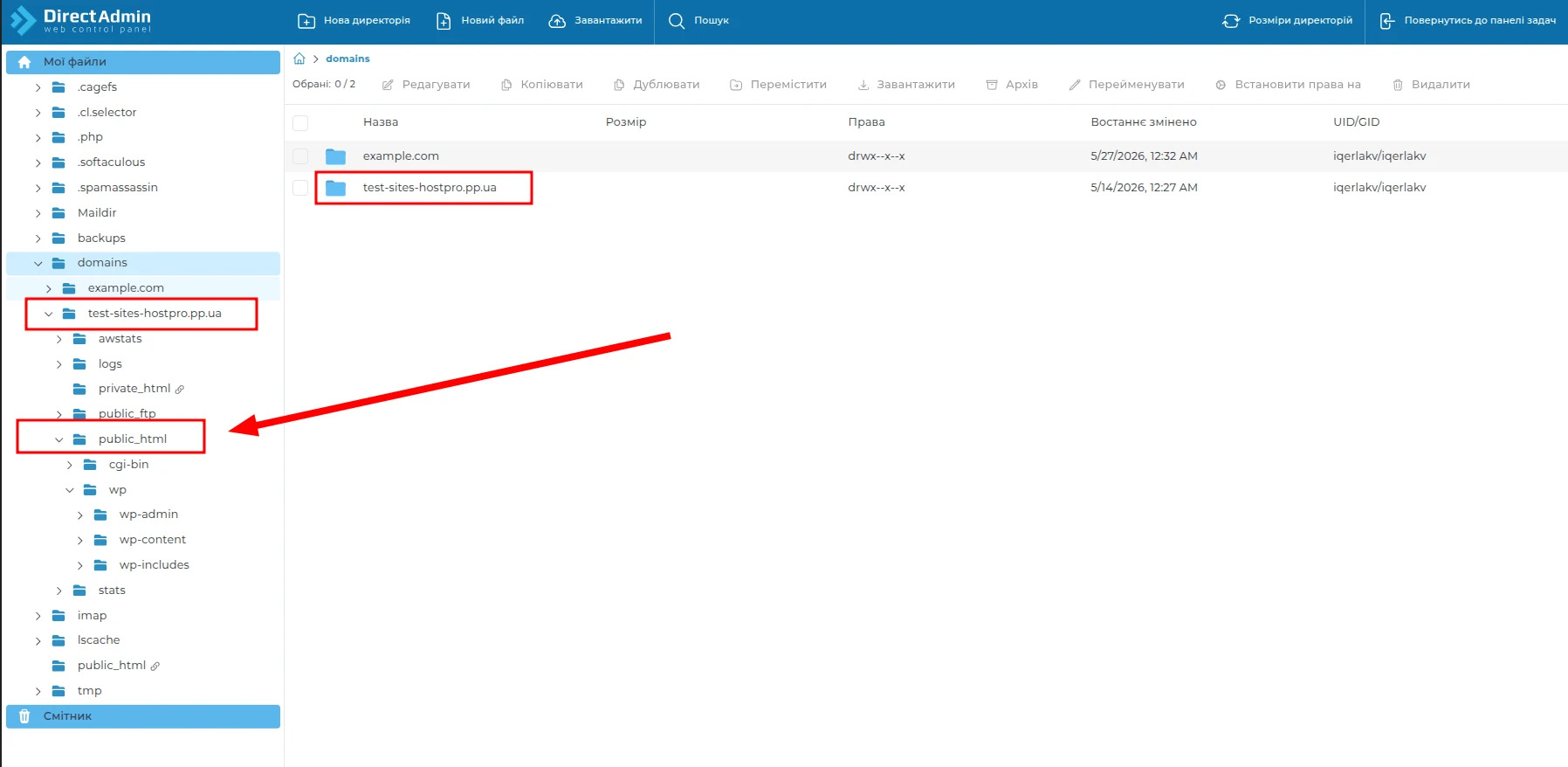Click the wp-content folder icon in tree
Viewport: 1568px width, 767px height.
point(101,540)
